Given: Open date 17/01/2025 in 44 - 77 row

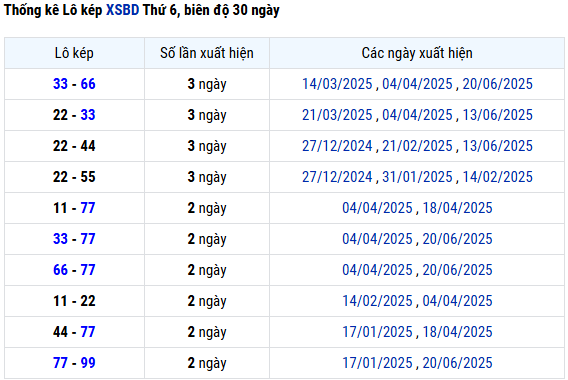Looking at the screenshot, I should click(377, 332).
